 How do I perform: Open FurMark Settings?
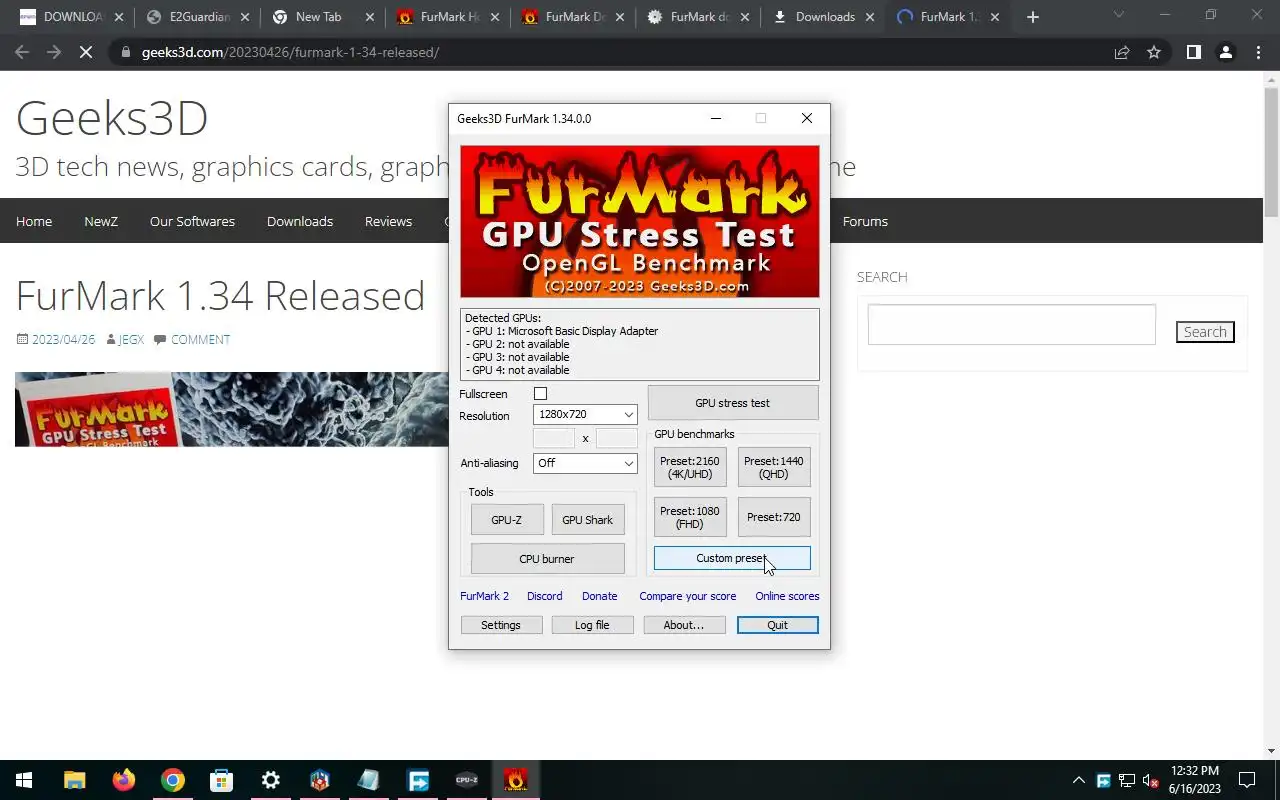tap(501, 625)
